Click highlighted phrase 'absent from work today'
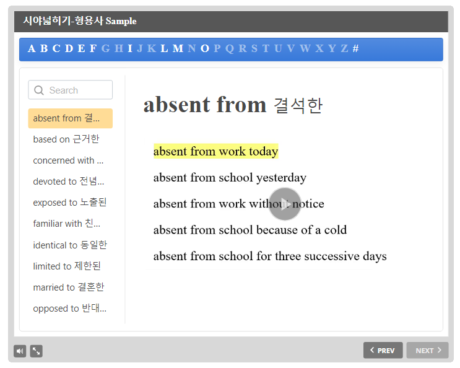 (216, 151)
